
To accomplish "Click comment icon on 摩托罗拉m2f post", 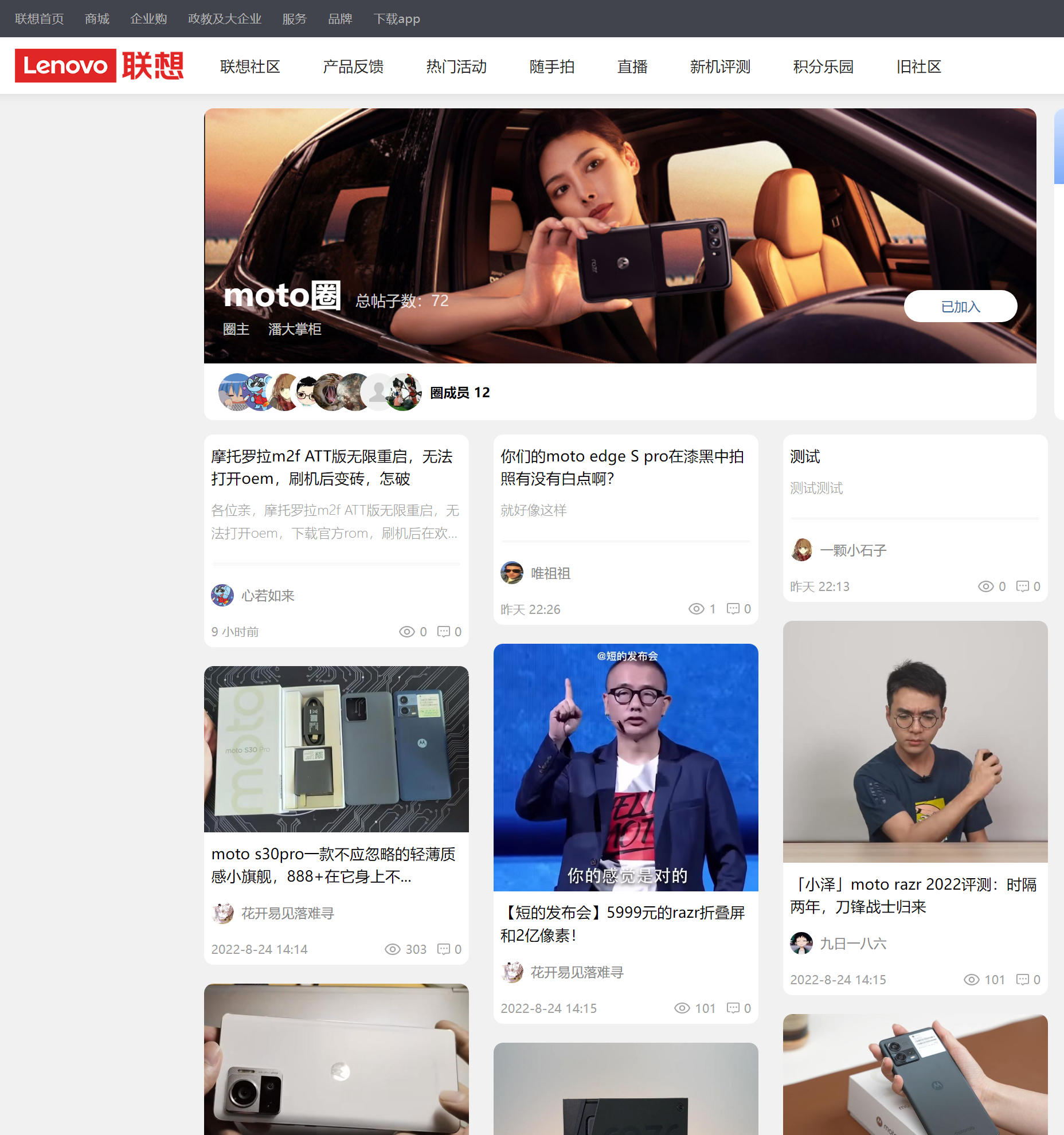I will 443,632.
